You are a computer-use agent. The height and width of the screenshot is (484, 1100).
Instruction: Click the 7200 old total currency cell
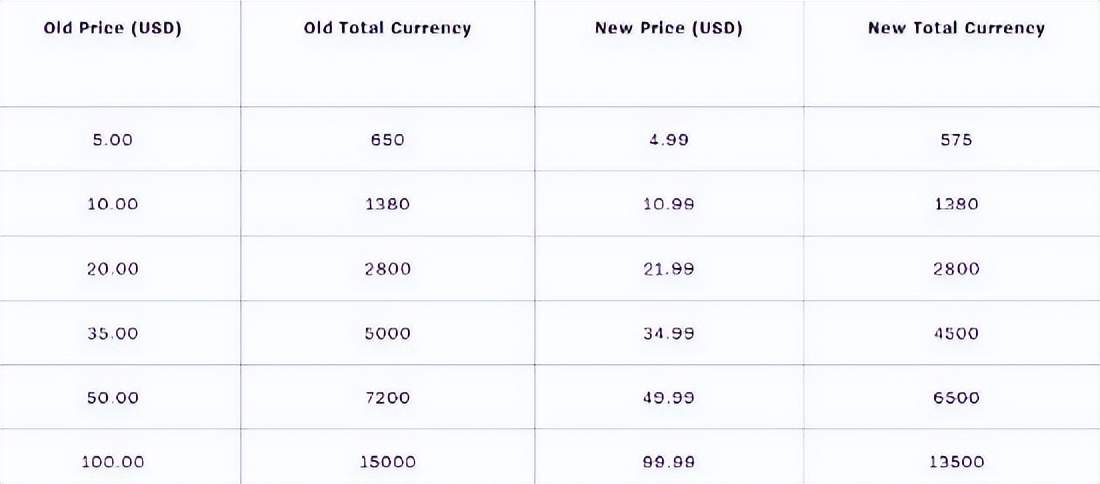(x=387, y=398)
